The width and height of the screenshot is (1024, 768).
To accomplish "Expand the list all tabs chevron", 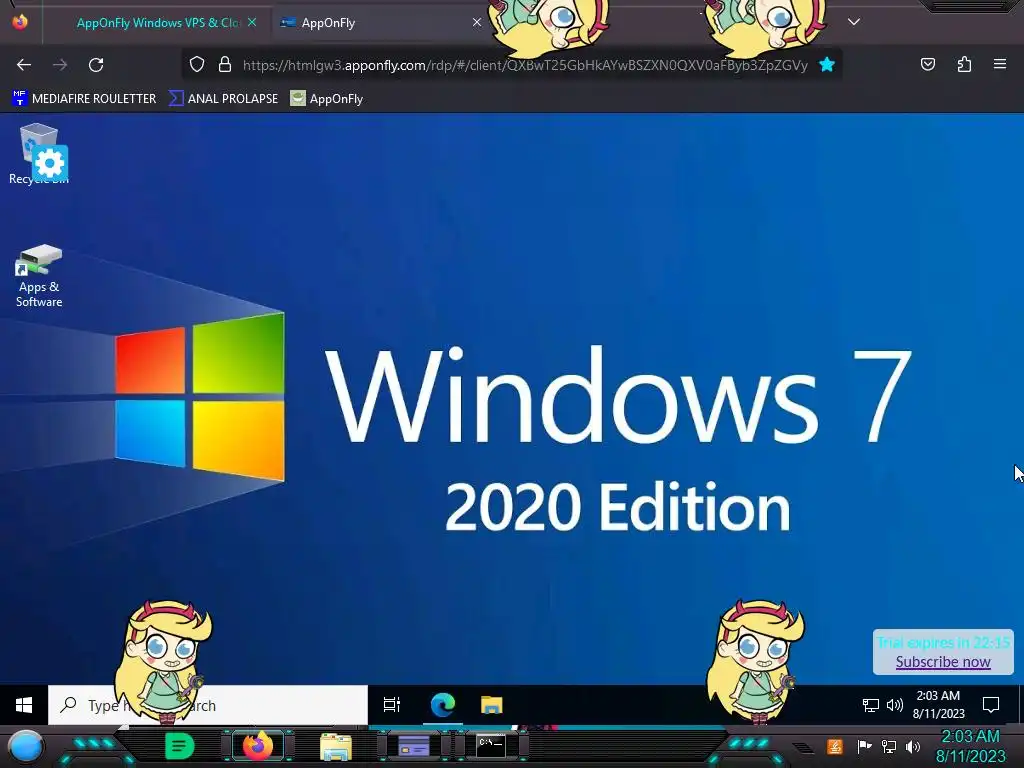I will [854, 22].
